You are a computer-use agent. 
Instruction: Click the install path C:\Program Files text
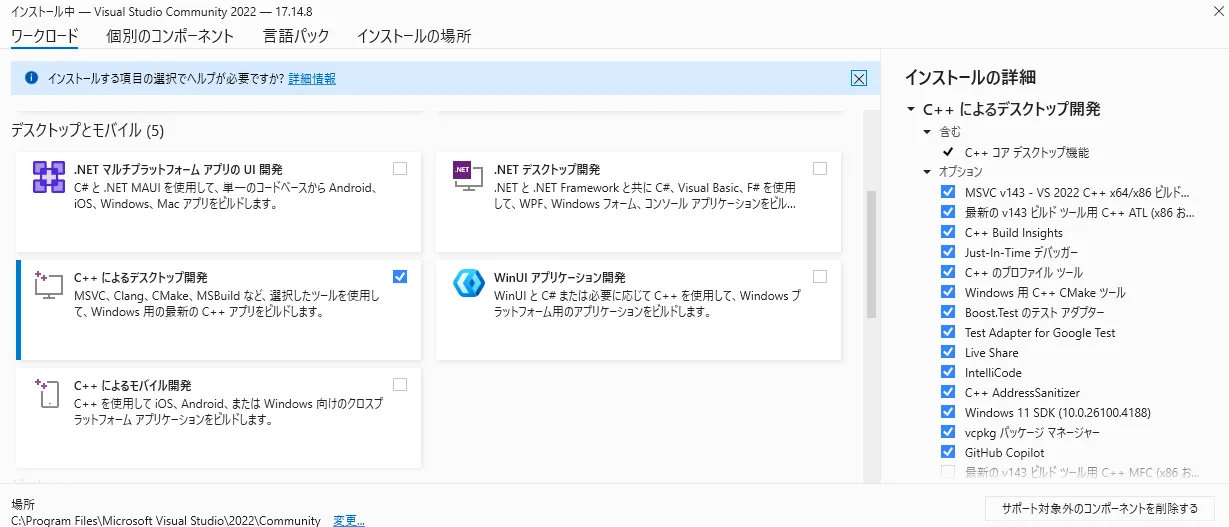166,520
